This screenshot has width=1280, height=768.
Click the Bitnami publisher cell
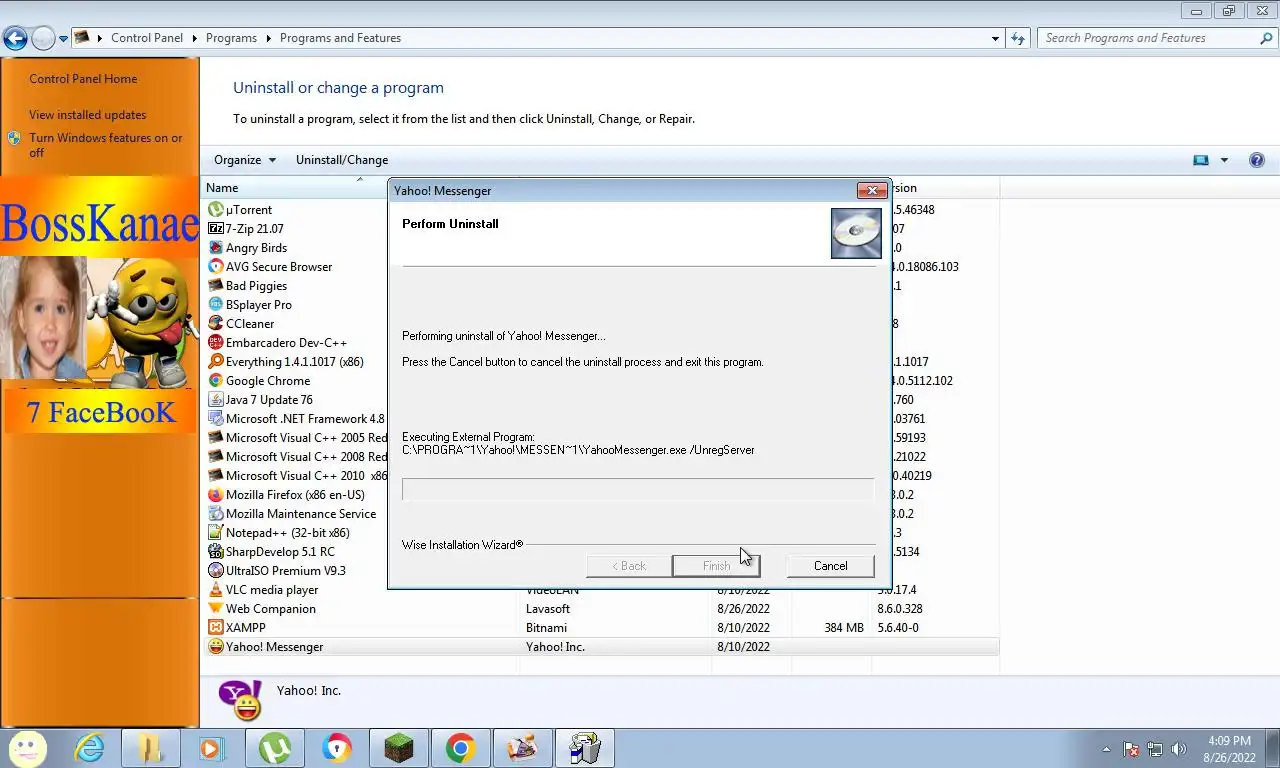click(x=546, y=628)
